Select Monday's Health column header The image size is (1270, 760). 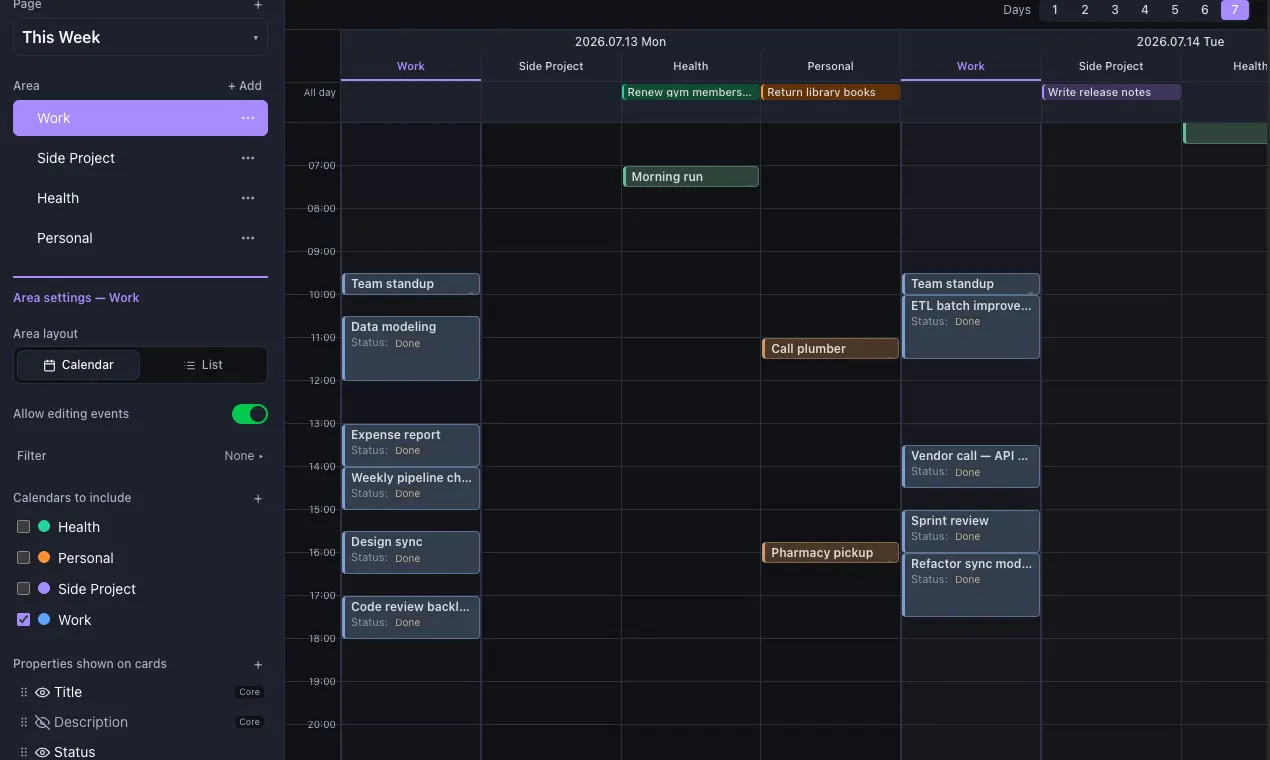[691, 66]
